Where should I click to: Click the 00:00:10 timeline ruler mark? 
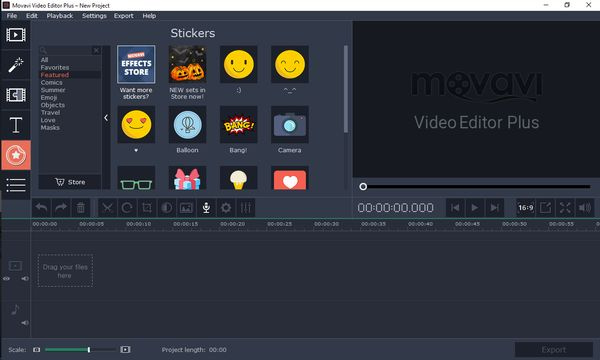point(139,224)
